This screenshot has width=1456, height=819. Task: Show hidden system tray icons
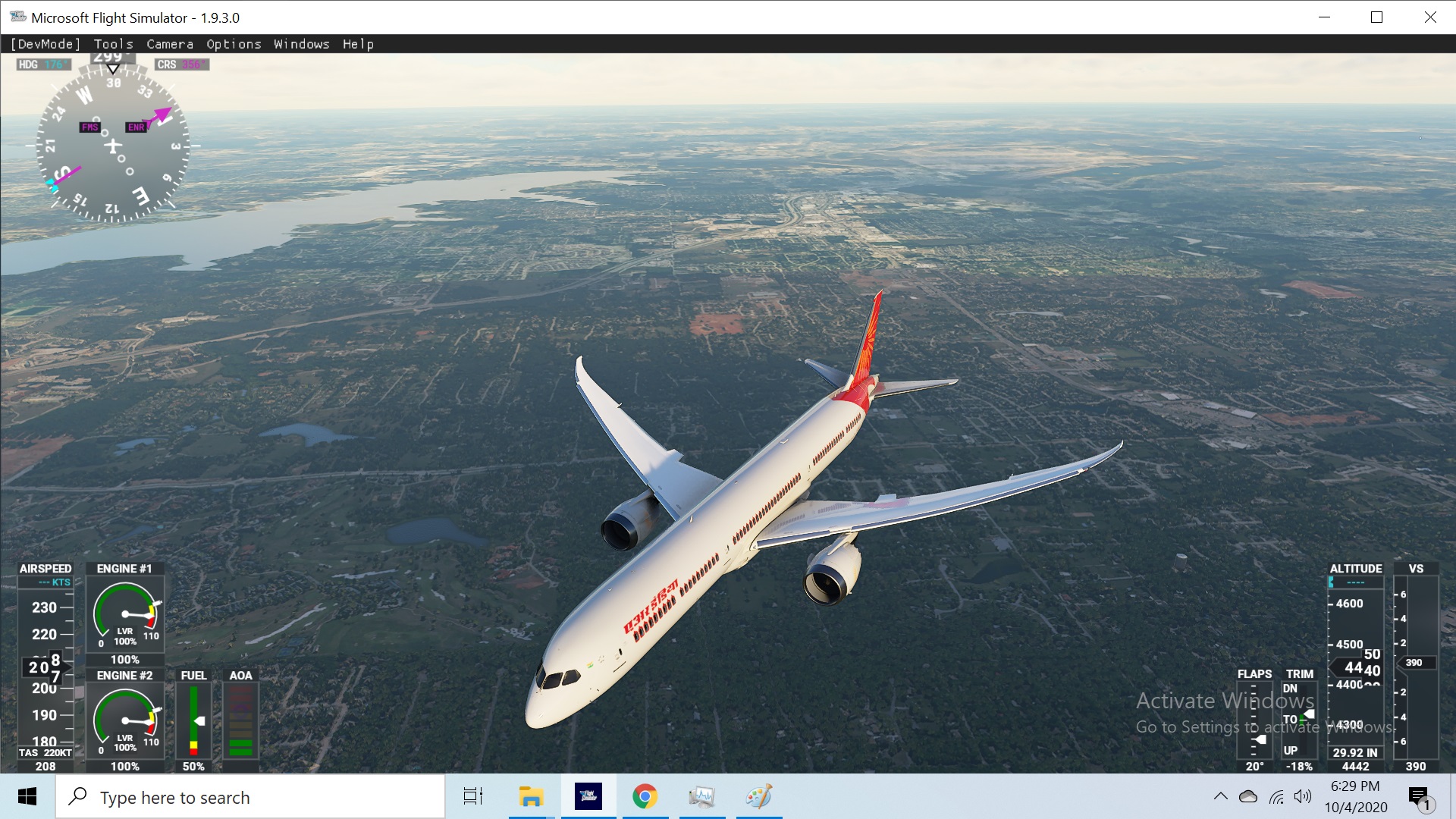[x=1220, y=796]
